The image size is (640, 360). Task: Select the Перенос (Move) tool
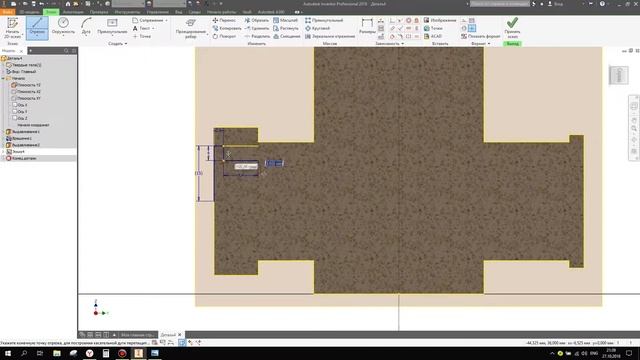pos(224,20)
